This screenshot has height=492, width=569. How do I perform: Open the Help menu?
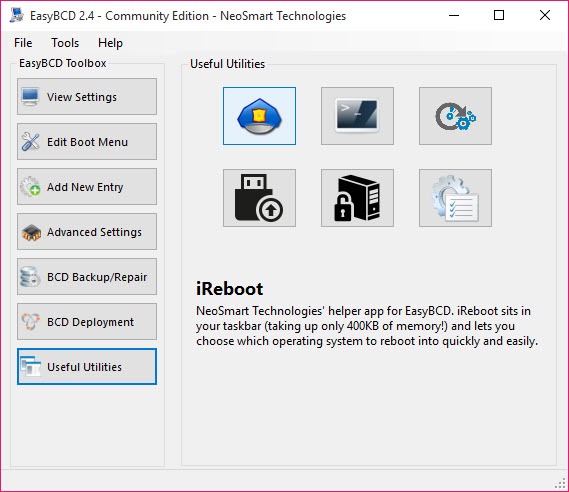[110, 43]
